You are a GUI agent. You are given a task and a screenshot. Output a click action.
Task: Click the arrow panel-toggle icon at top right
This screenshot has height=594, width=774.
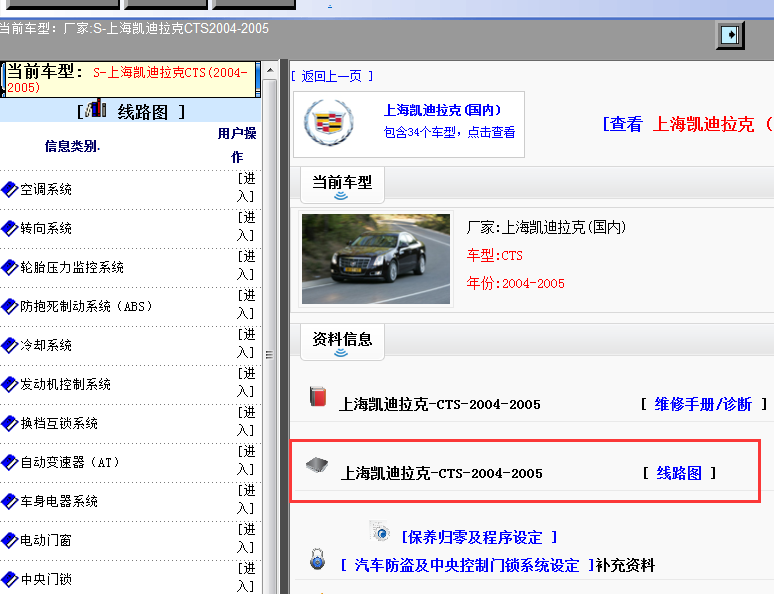(x=730, y=35)
